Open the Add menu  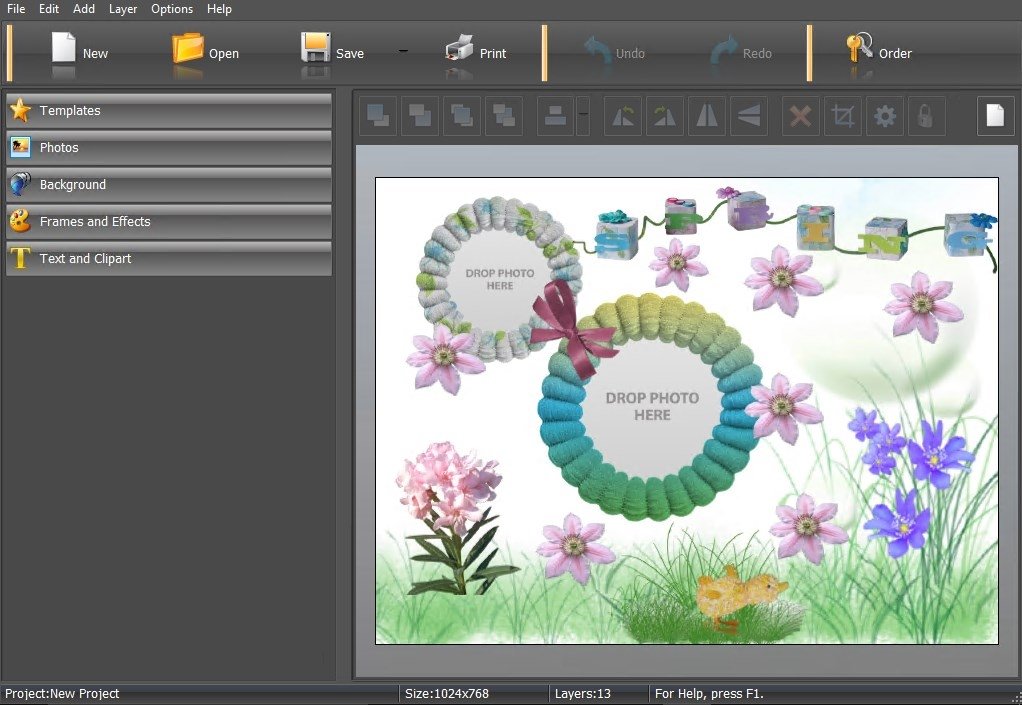83,9
